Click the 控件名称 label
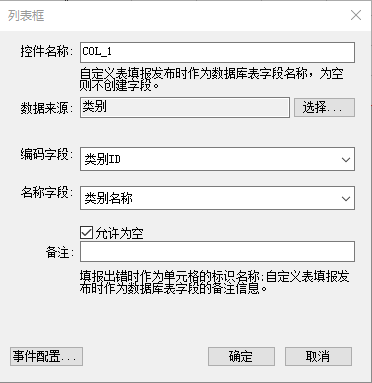This screenshot has height=383, width=372. coord(46,52)
